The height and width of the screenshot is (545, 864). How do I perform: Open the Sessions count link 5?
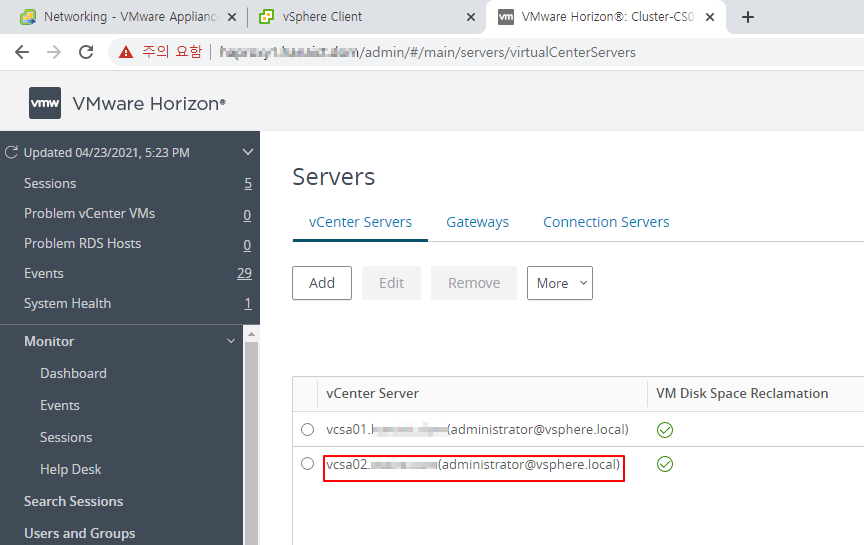248,184
